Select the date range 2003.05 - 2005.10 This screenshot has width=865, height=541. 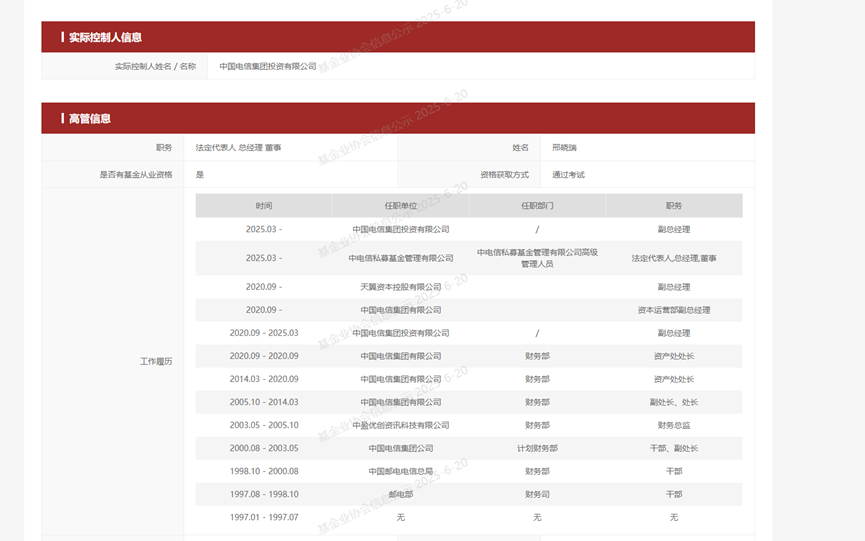coord(264,425)
